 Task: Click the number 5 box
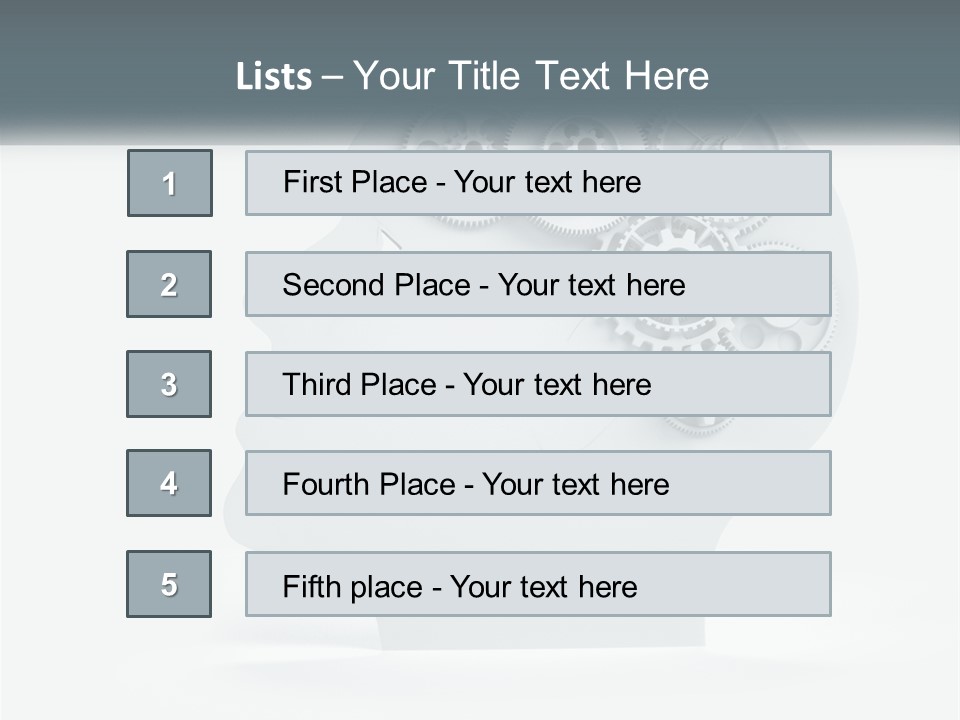169,584
